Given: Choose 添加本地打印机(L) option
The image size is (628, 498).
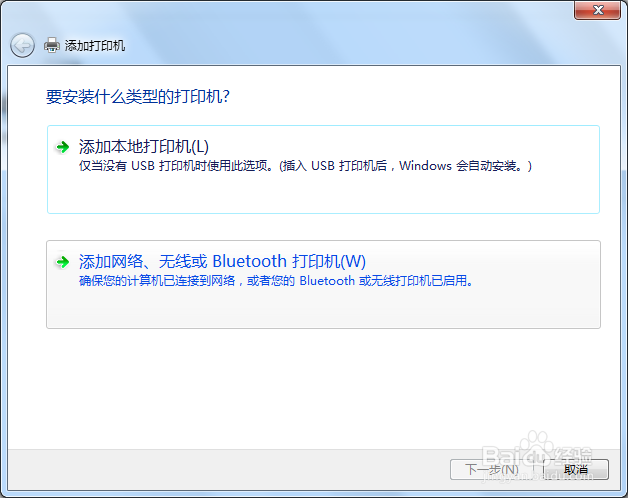Looking at the screenshot, I should point(323,169).
